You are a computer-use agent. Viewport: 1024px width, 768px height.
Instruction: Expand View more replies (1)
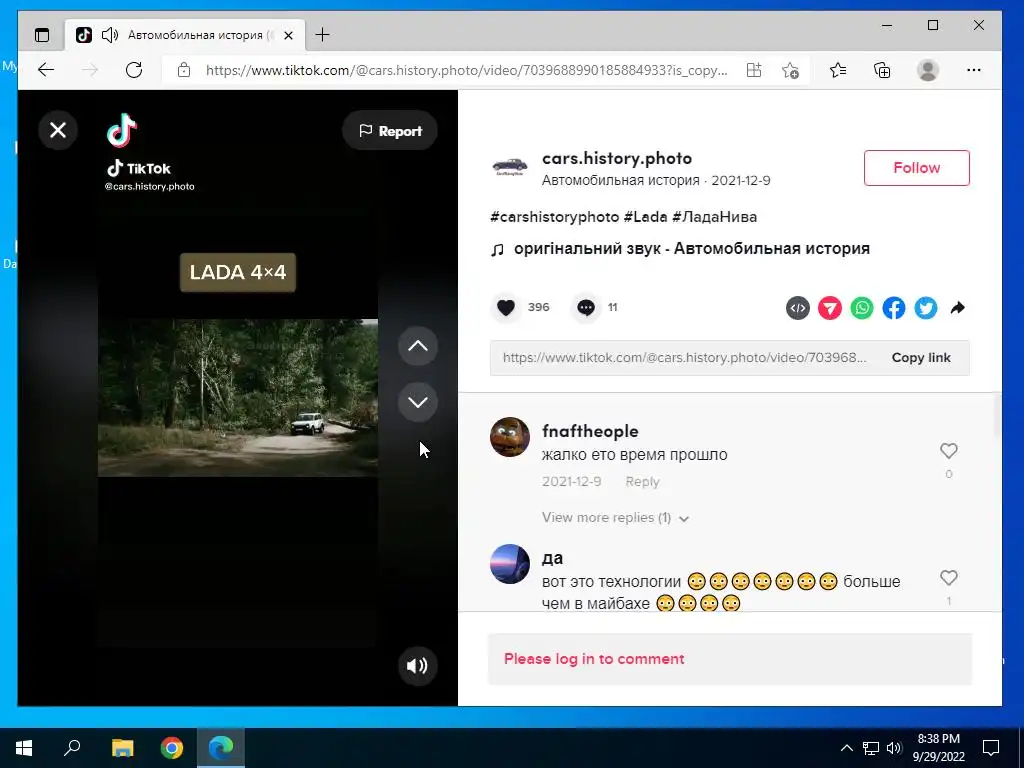tap(615, 518)
